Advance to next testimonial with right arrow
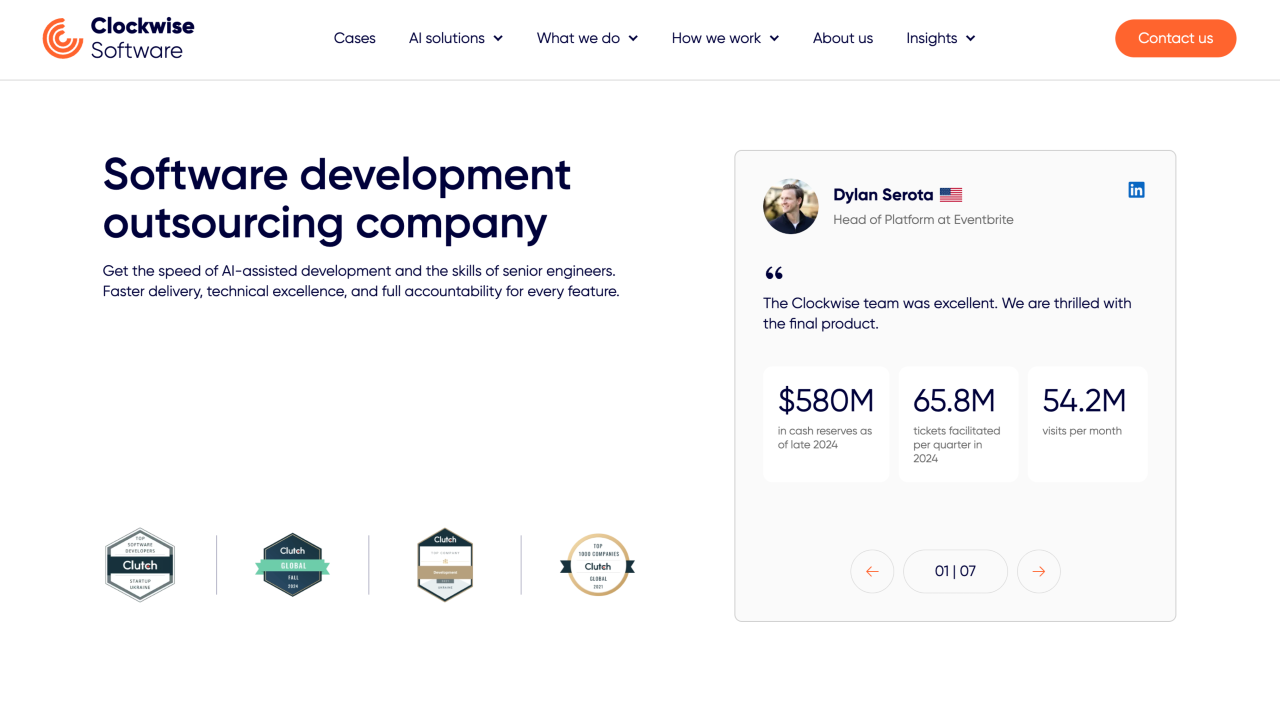 click(x=1039, y=571)
